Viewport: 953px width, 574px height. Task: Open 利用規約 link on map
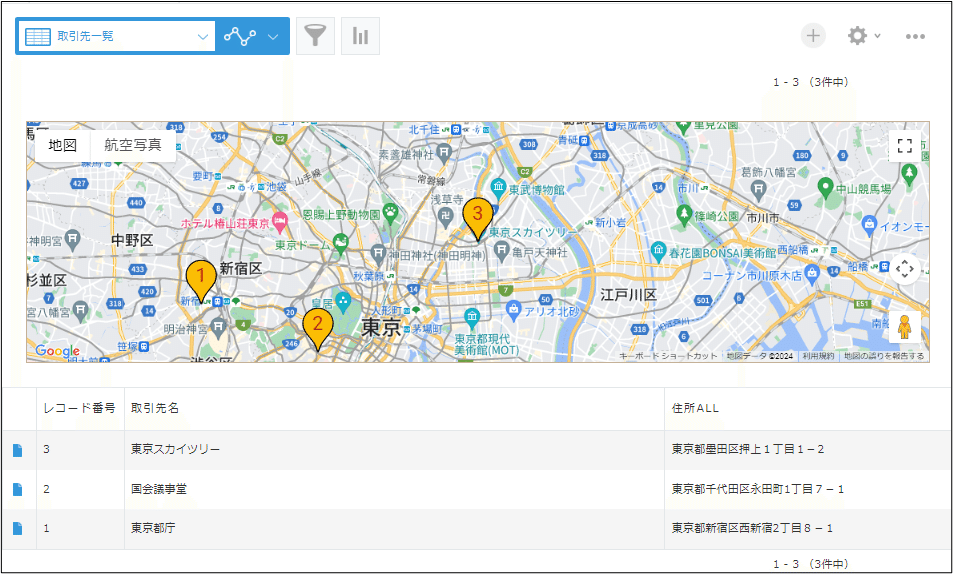818,356
